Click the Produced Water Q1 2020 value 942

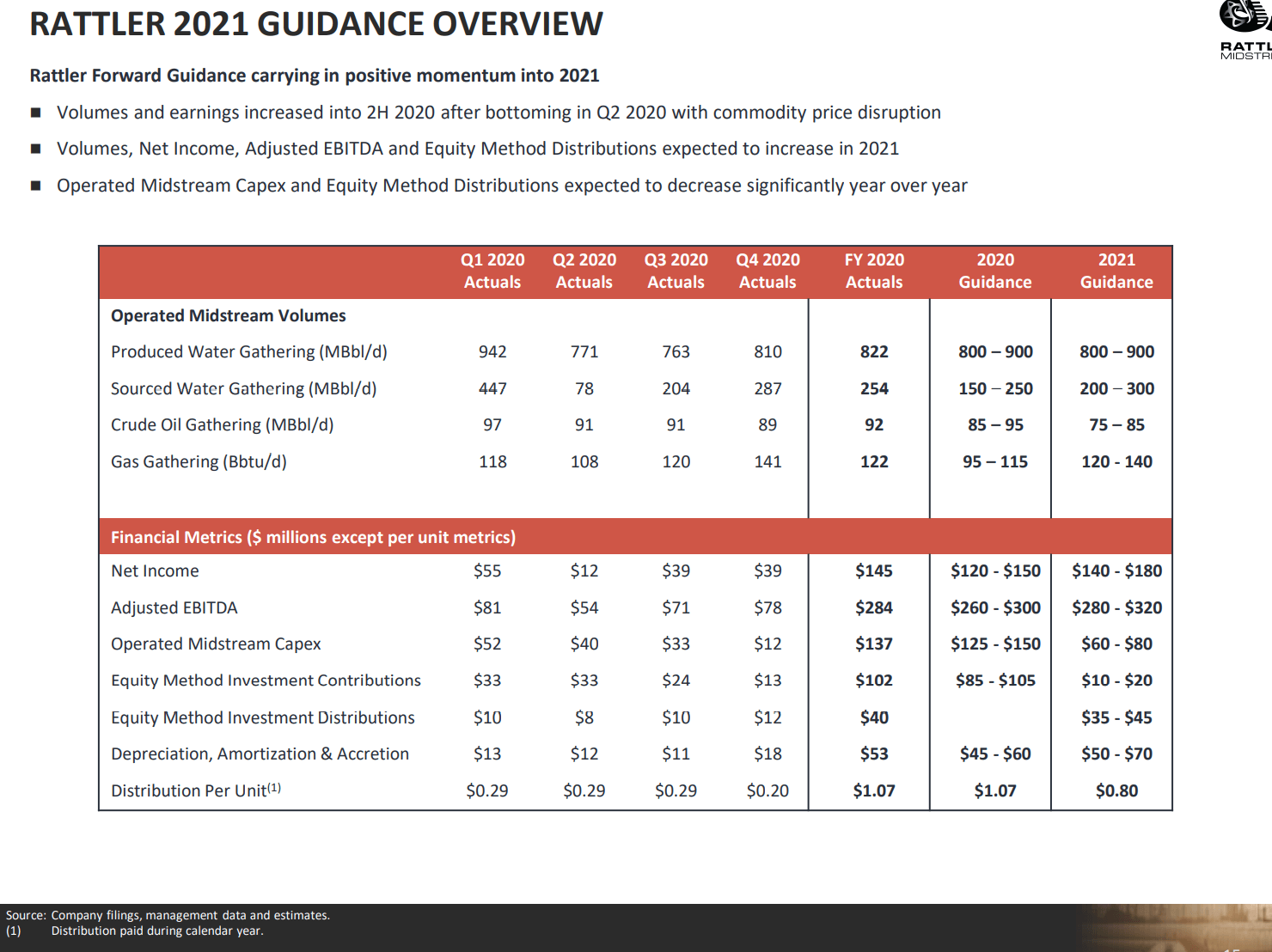492,352
